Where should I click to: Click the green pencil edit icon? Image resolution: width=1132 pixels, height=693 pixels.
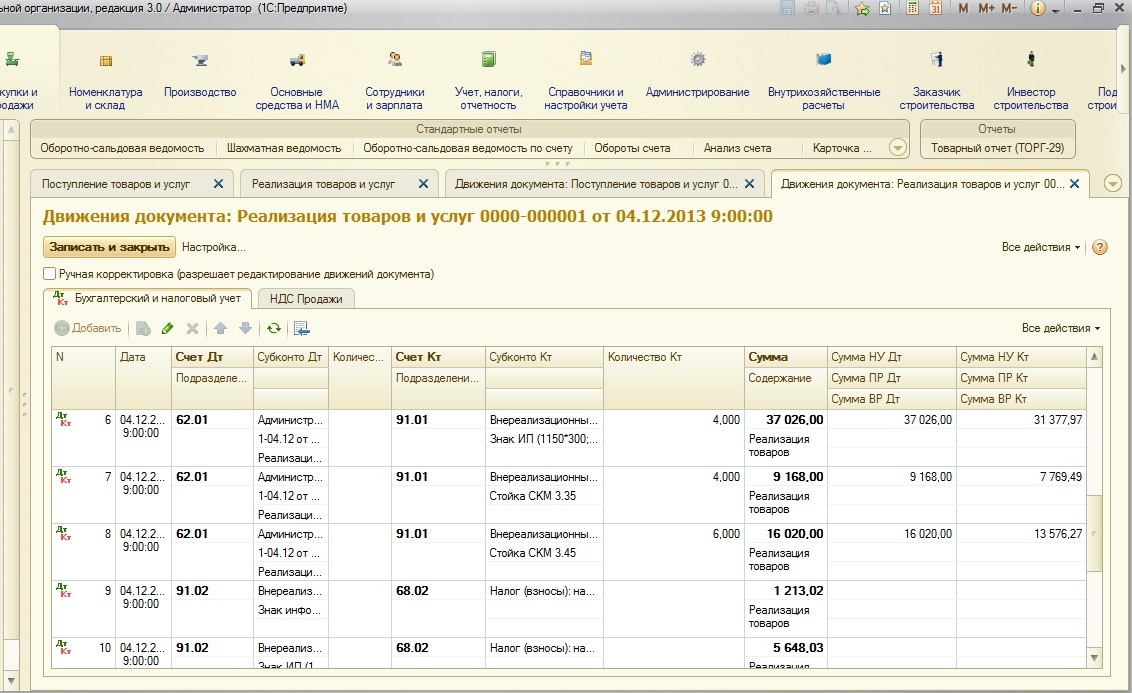click(x=167, y=328)
